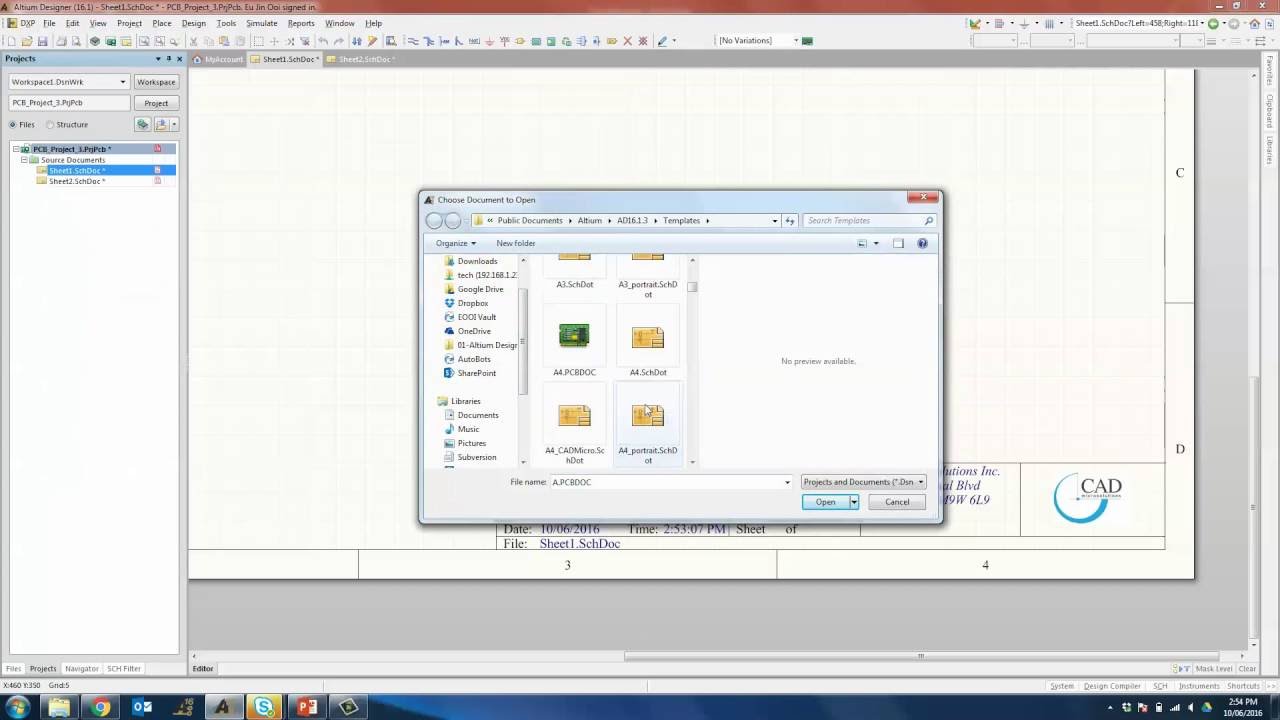Open the File name combo box dropdown

pyautogui.click(x=787, y=482)
